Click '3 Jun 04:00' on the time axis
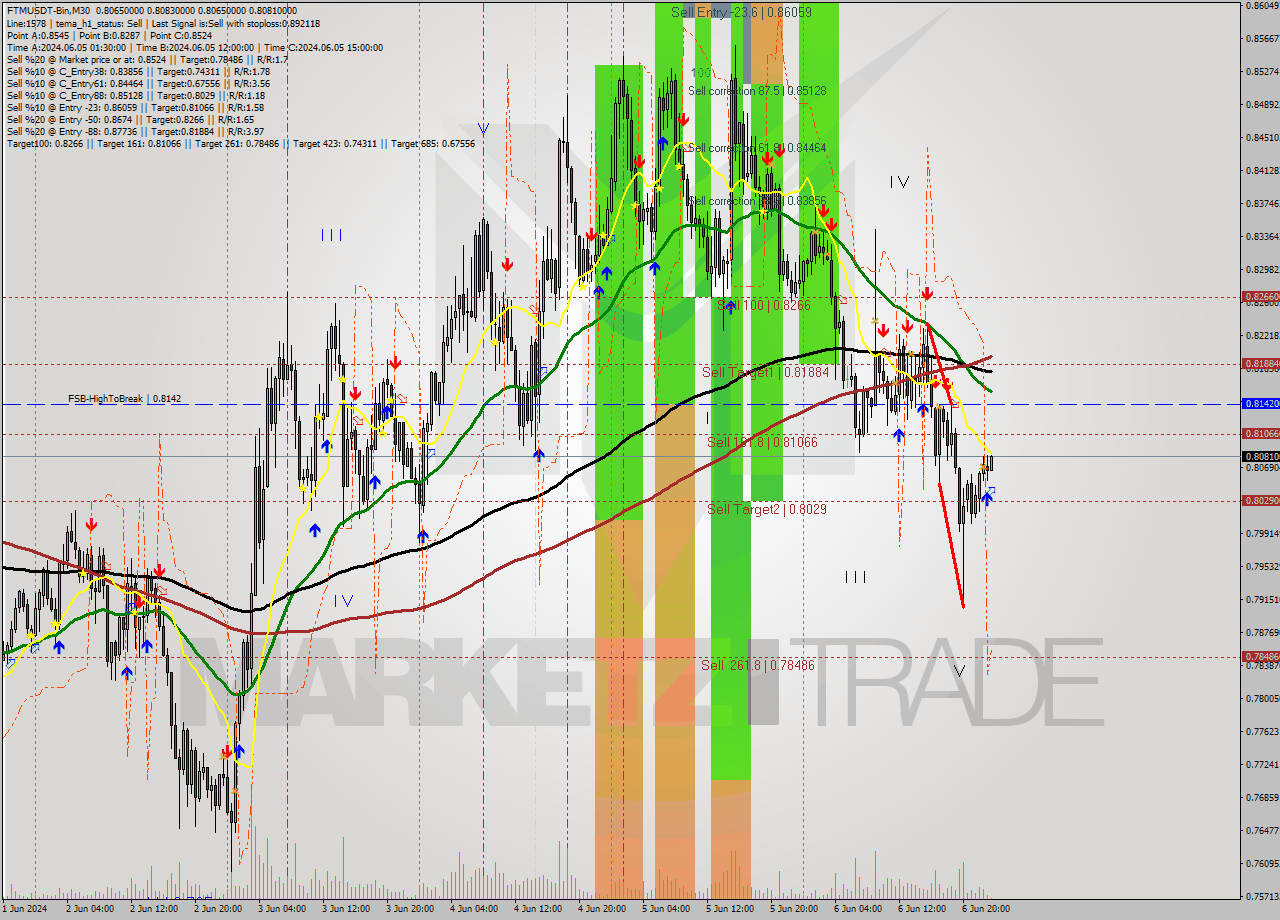This screenshot has height=920, width=1280. 281,909
